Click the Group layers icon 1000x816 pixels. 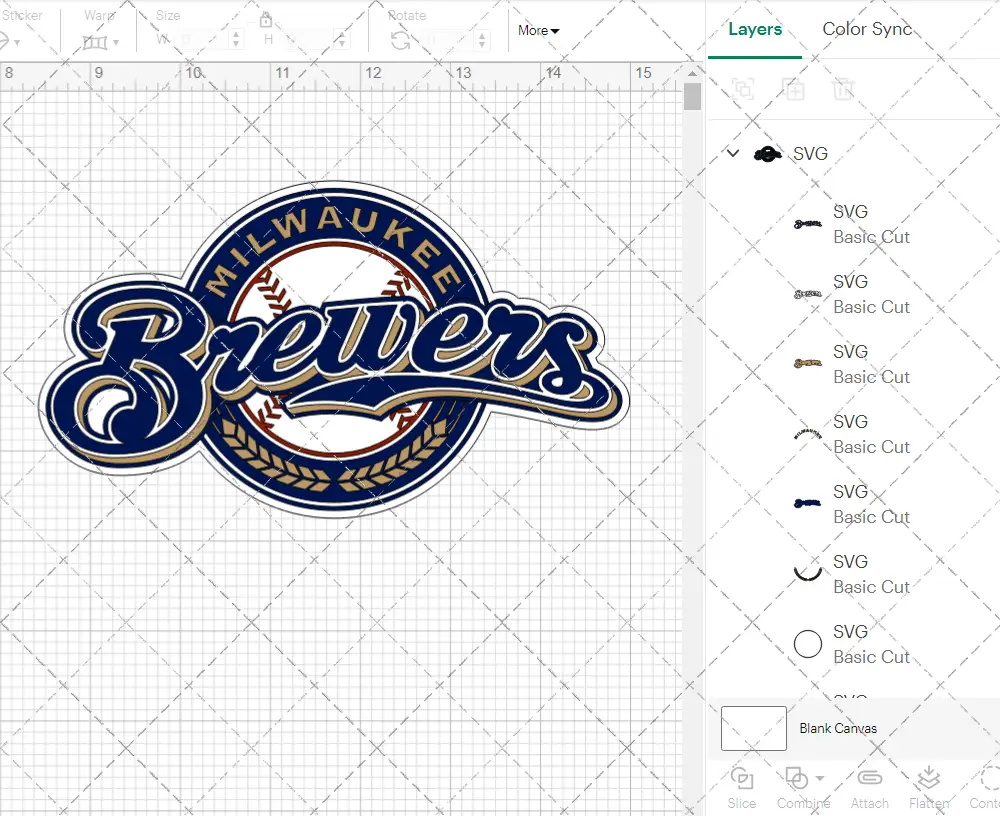click(x=743, y=89)
